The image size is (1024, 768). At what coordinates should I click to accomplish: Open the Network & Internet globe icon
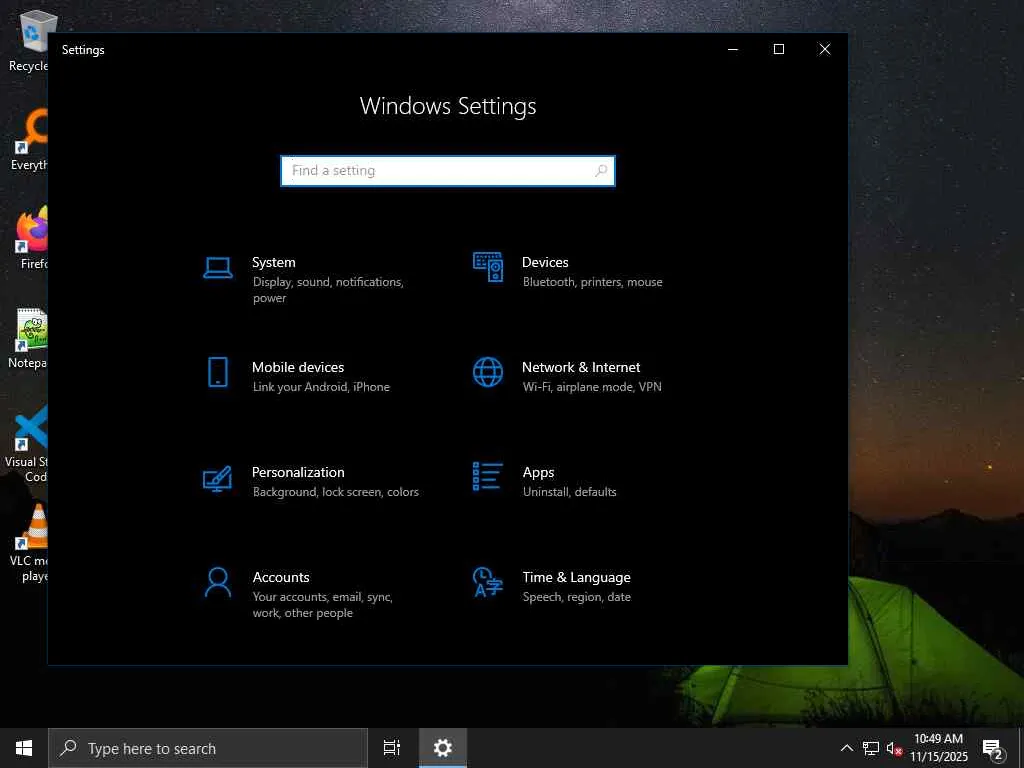pos(488,372)
